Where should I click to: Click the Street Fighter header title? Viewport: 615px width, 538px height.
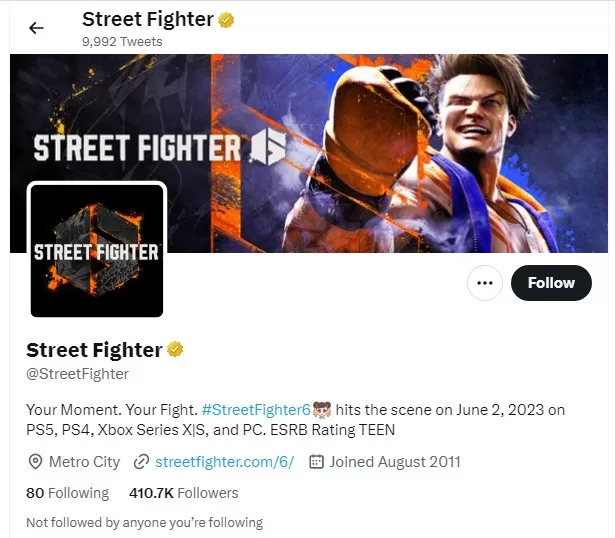click(147, 19)
